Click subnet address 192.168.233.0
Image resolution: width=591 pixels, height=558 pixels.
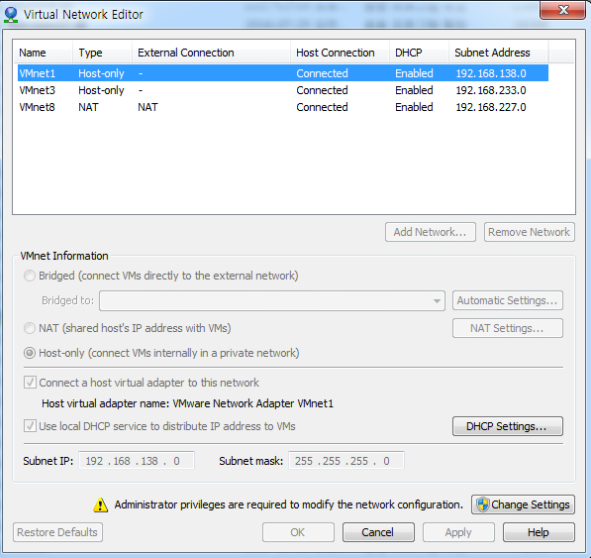coord(491,90)
